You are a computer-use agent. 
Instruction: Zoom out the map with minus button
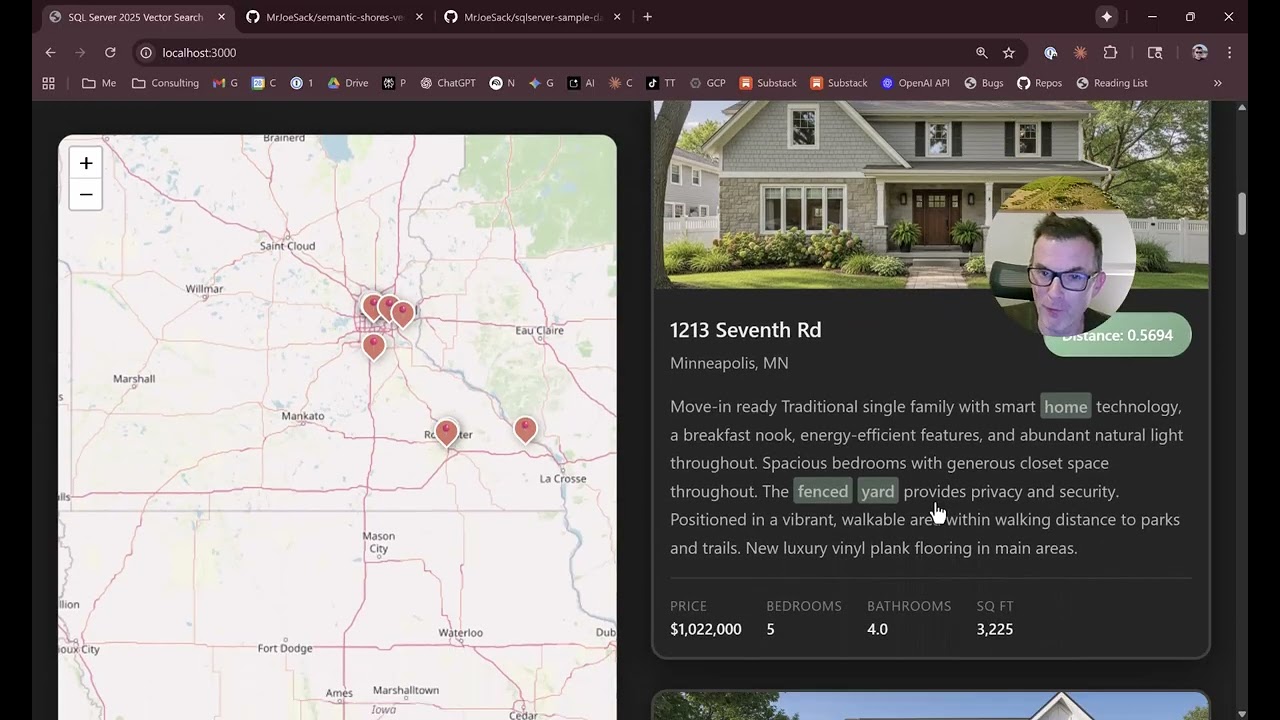[x=86, y=195]
